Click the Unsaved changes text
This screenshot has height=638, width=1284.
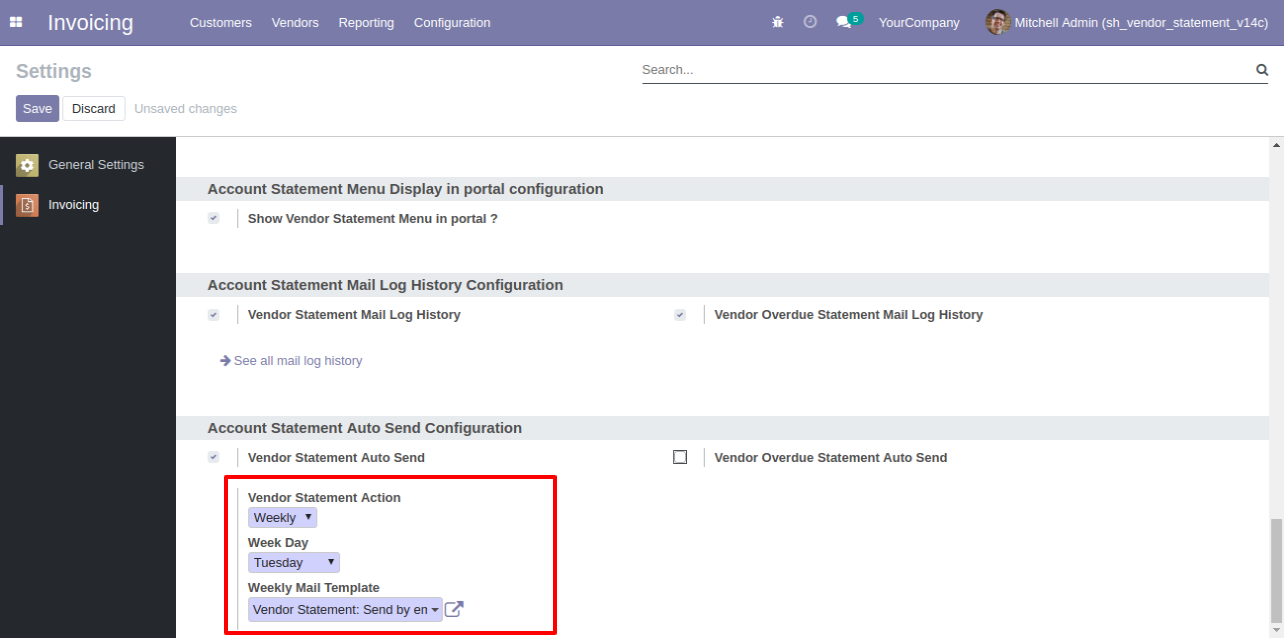coord(186,109)
